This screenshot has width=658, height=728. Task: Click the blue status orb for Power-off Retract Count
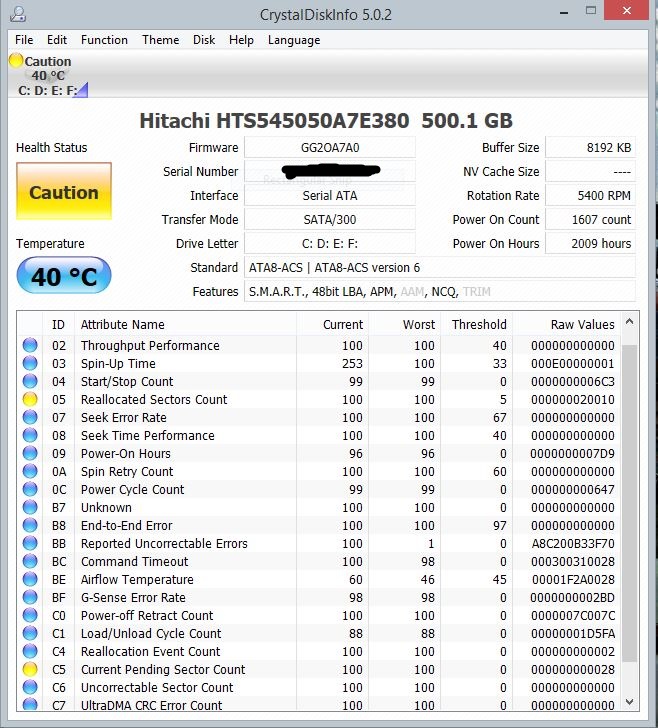30,615
